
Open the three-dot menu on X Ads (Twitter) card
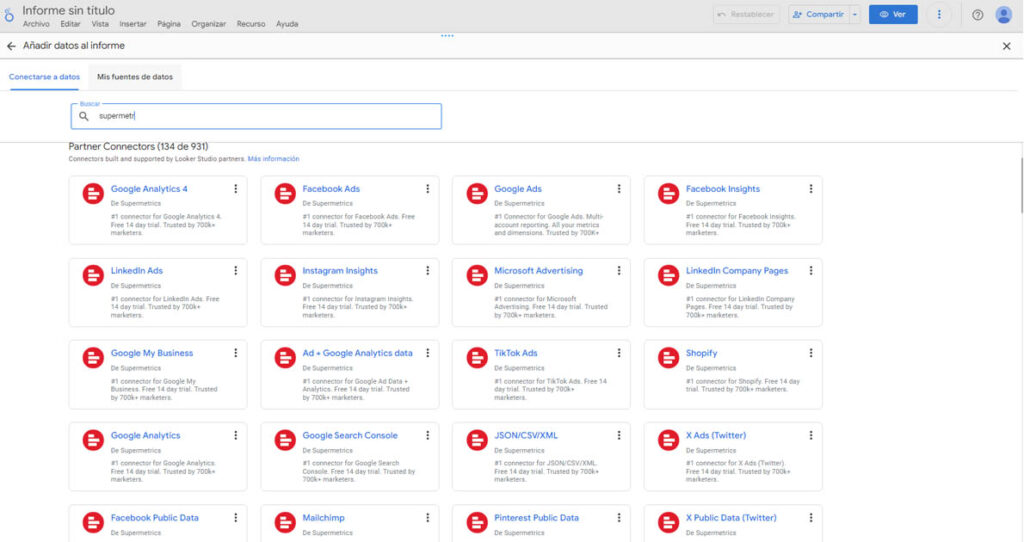(x=811, y=435)
